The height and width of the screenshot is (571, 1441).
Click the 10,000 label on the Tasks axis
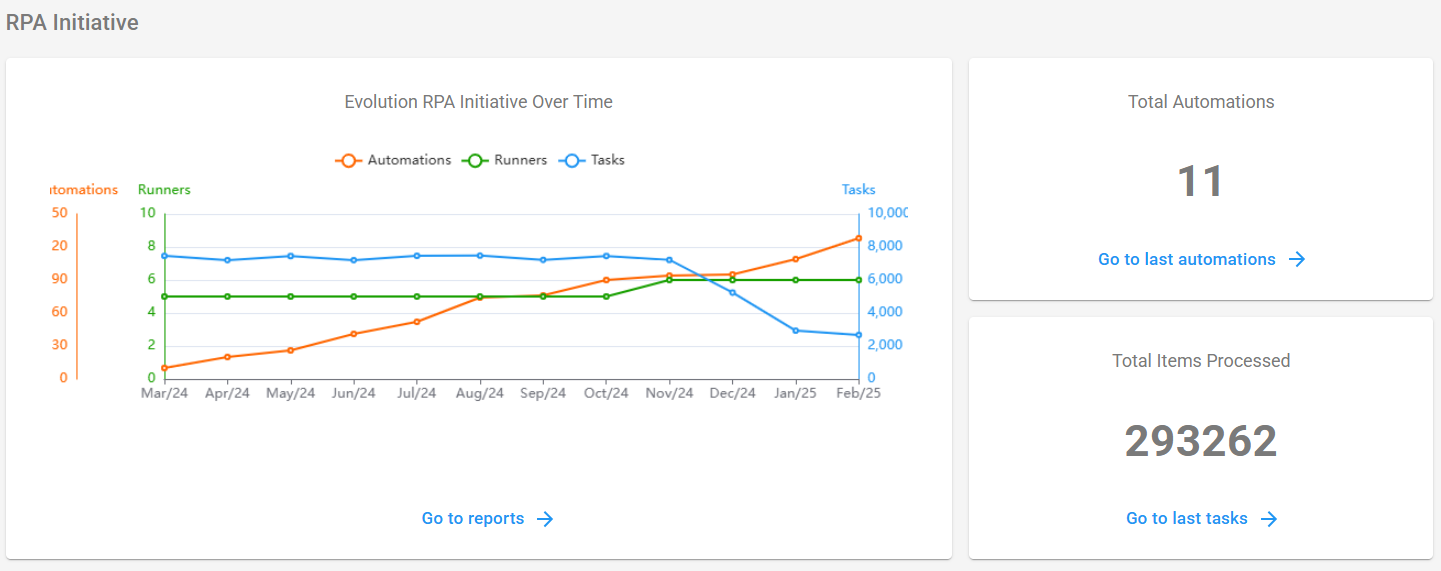(x=887, y=213)
